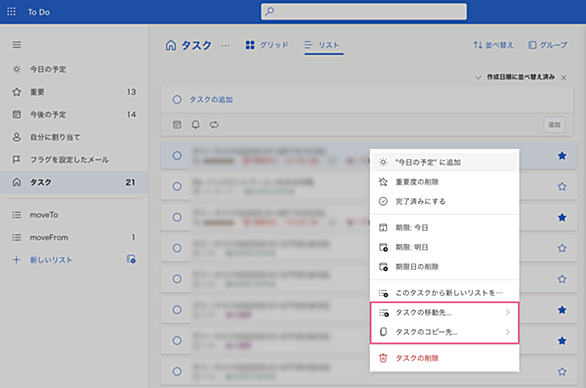This screenshot has width=586, height=388.
Task: Remove the 作成日順に並べ替え済み sort option
Action: 564,77
